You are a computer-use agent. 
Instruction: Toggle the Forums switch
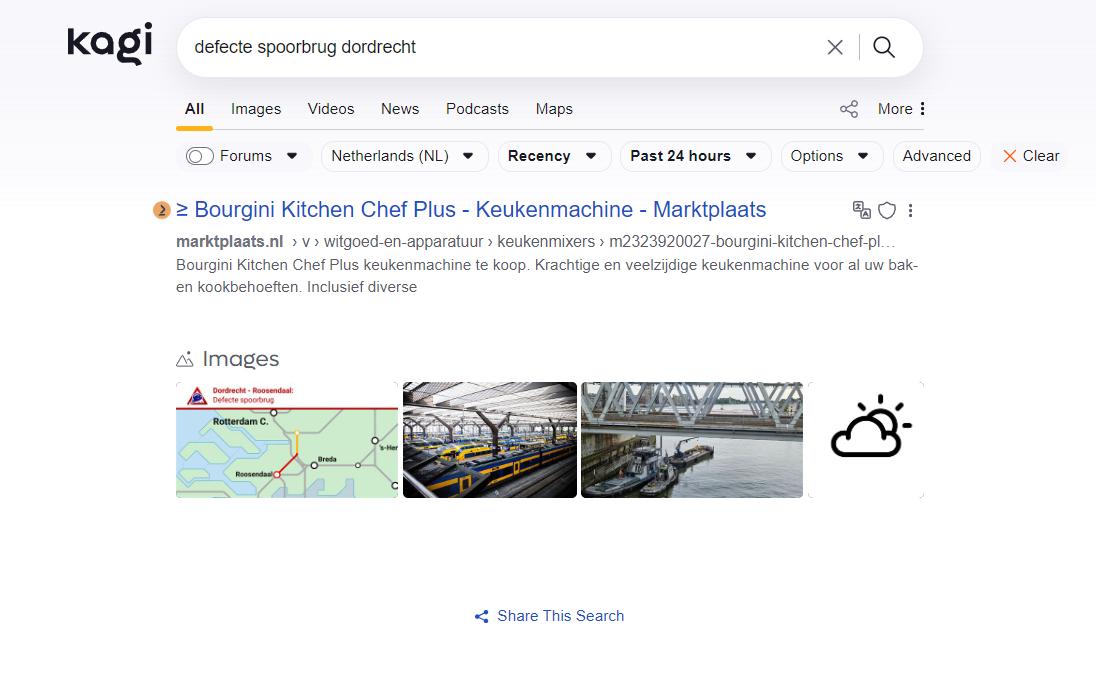pyautogui.click(x=200, y=156)
